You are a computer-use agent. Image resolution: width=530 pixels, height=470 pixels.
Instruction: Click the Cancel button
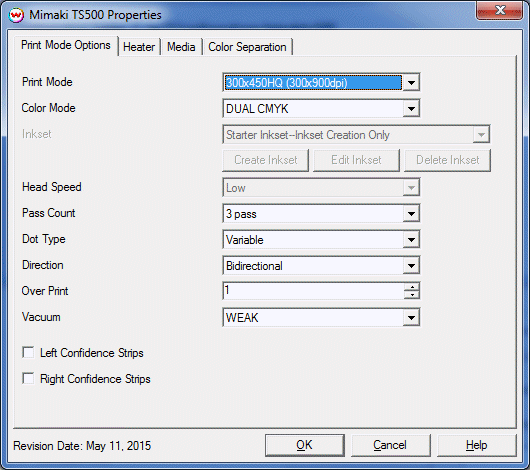pyautogui.click(x=390, y=445)
